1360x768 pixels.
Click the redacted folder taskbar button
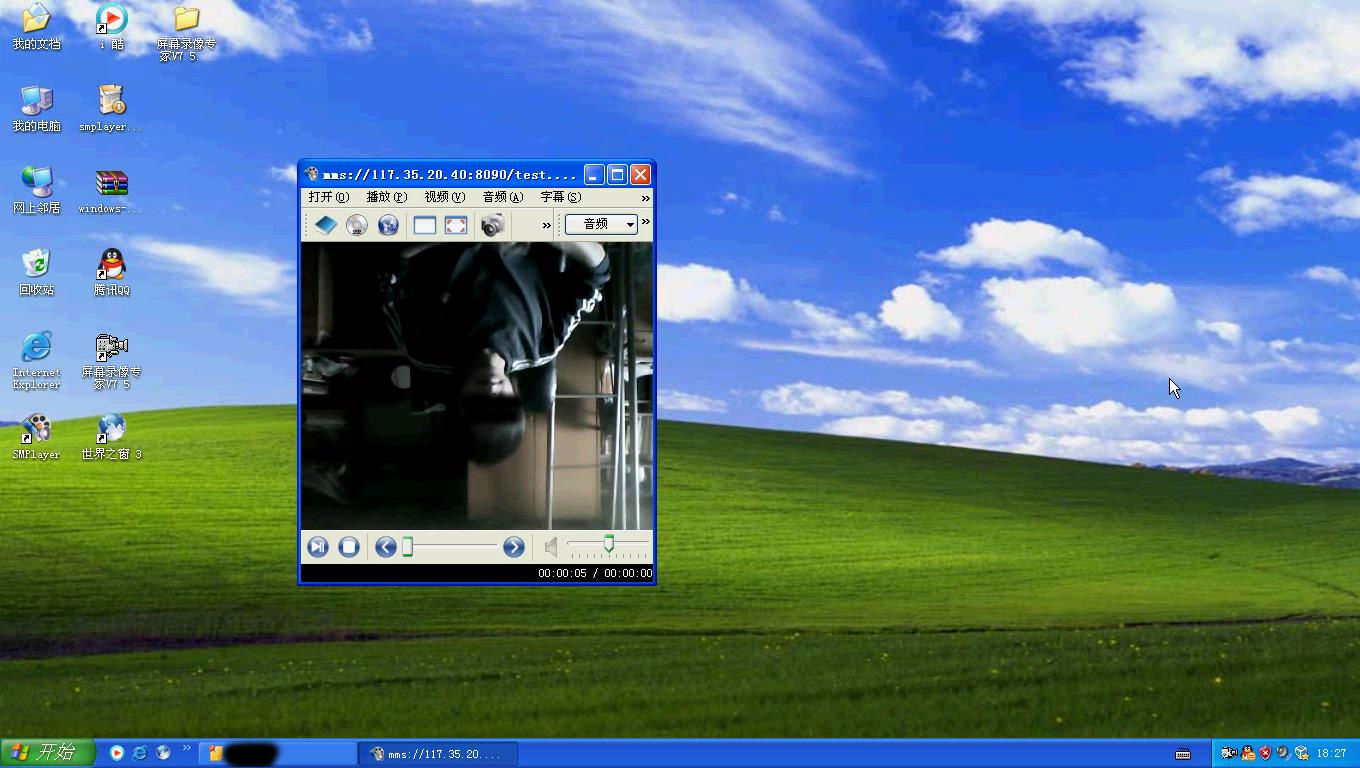[x=278, y=754]
